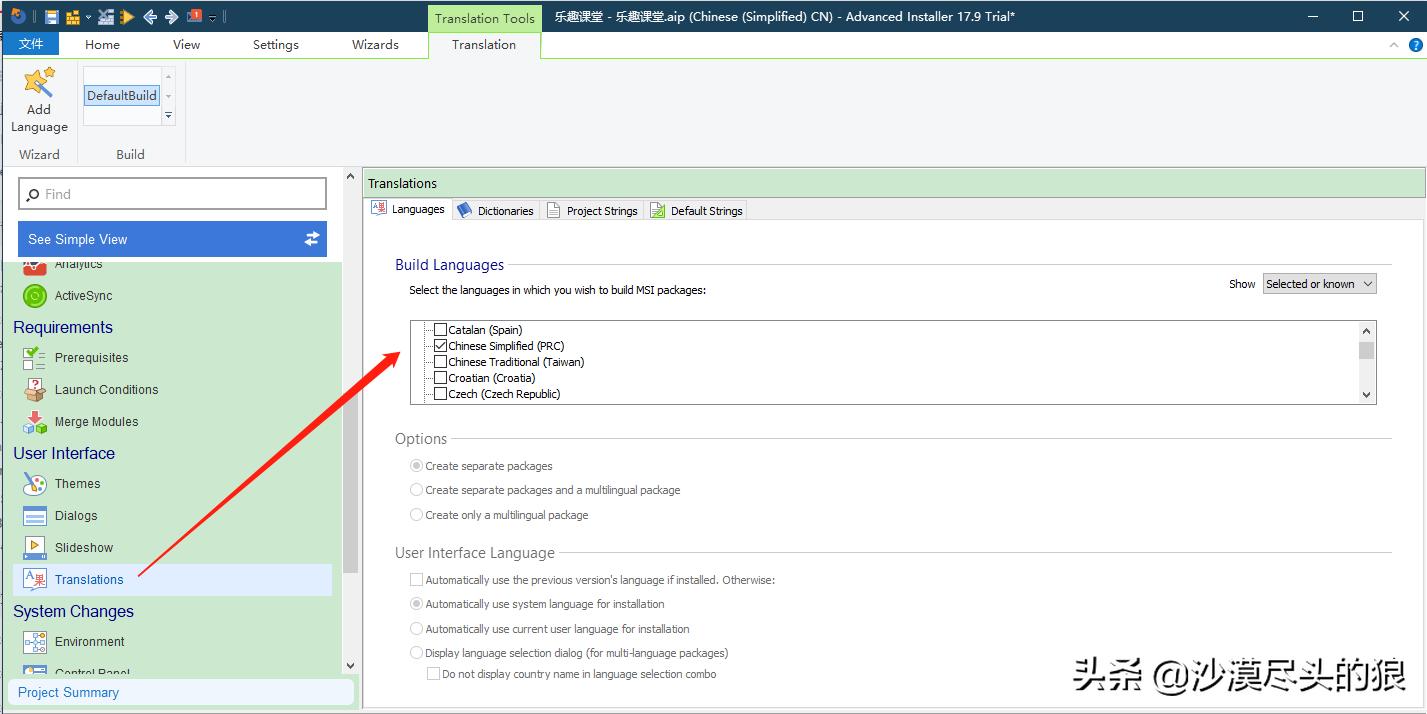
Task: Open the Prerequisites page icon
Action: (35, 358)
